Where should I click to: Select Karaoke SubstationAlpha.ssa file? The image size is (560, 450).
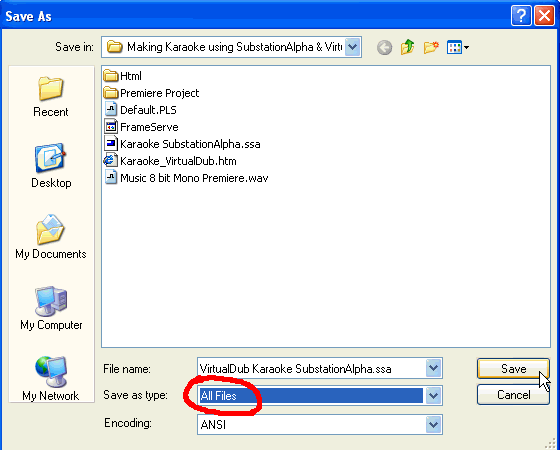click(182, 144)
